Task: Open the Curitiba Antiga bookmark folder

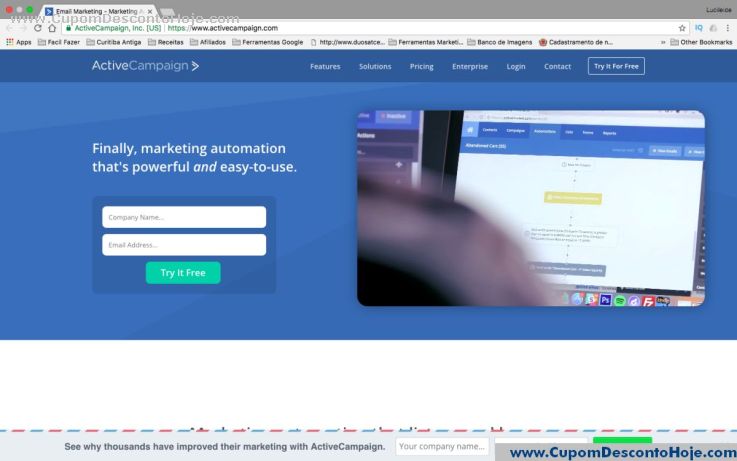Action: (114, 42)
